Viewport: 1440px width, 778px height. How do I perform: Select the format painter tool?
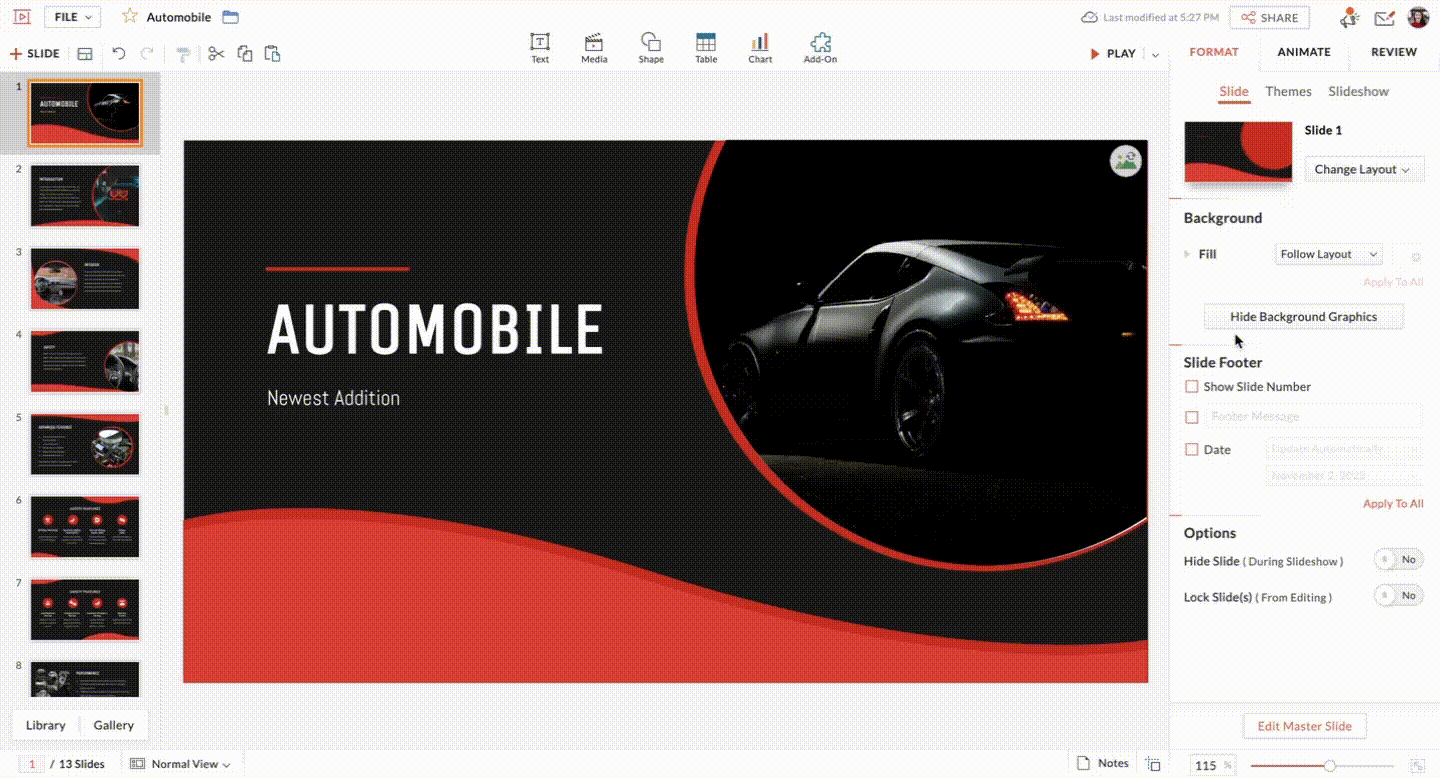(183, 54)
